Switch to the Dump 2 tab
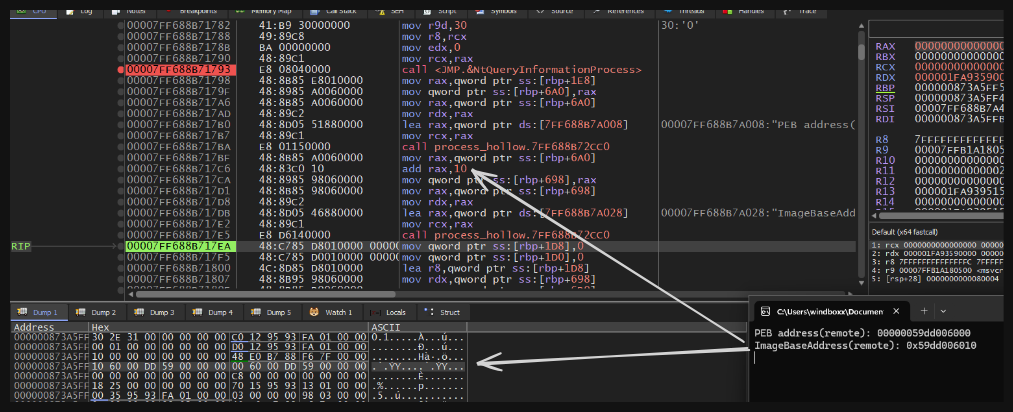Viewport: 1013px width, 412px height. [x=102, y=312]
